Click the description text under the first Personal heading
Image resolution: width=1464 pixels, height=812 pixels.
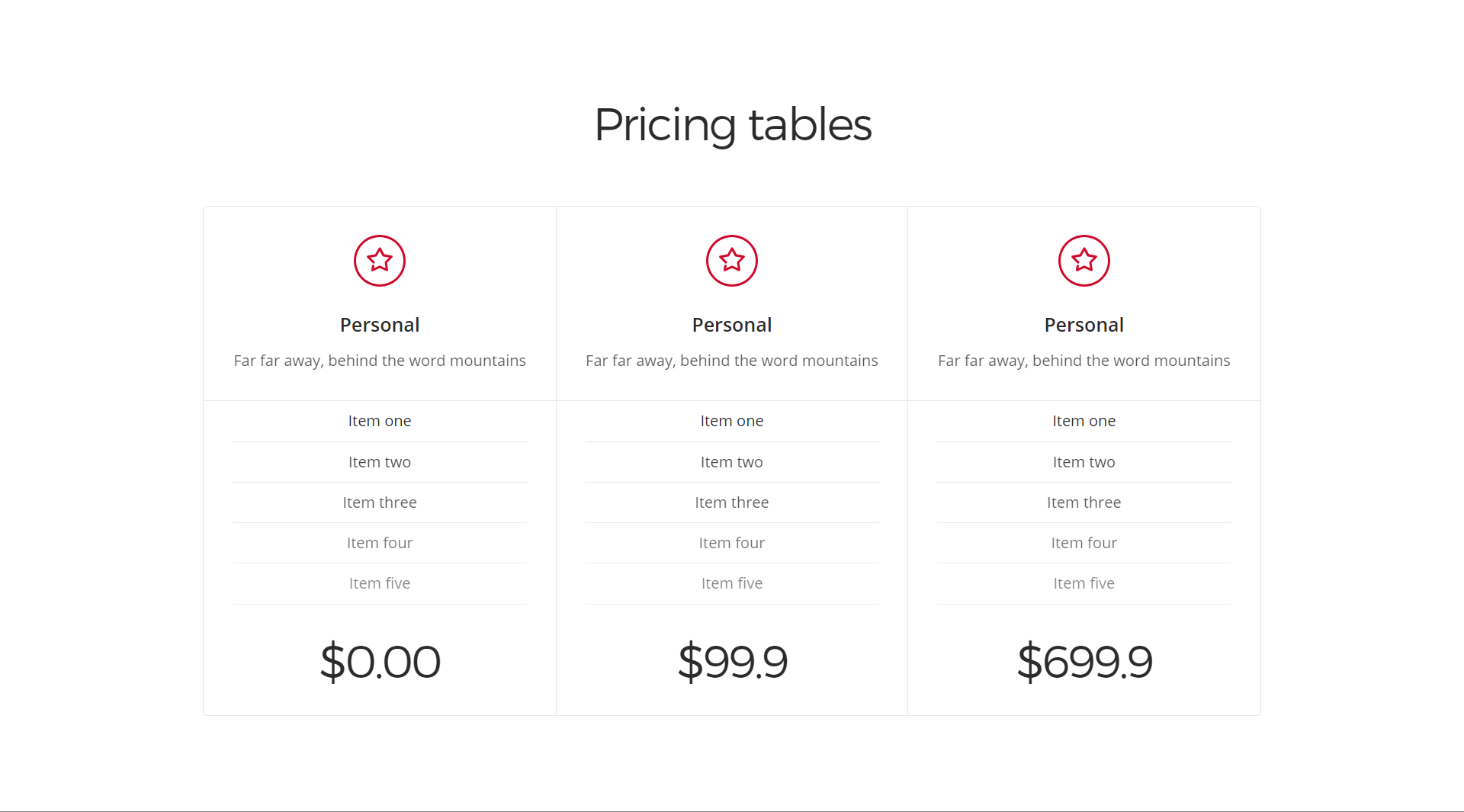point(380,361)
